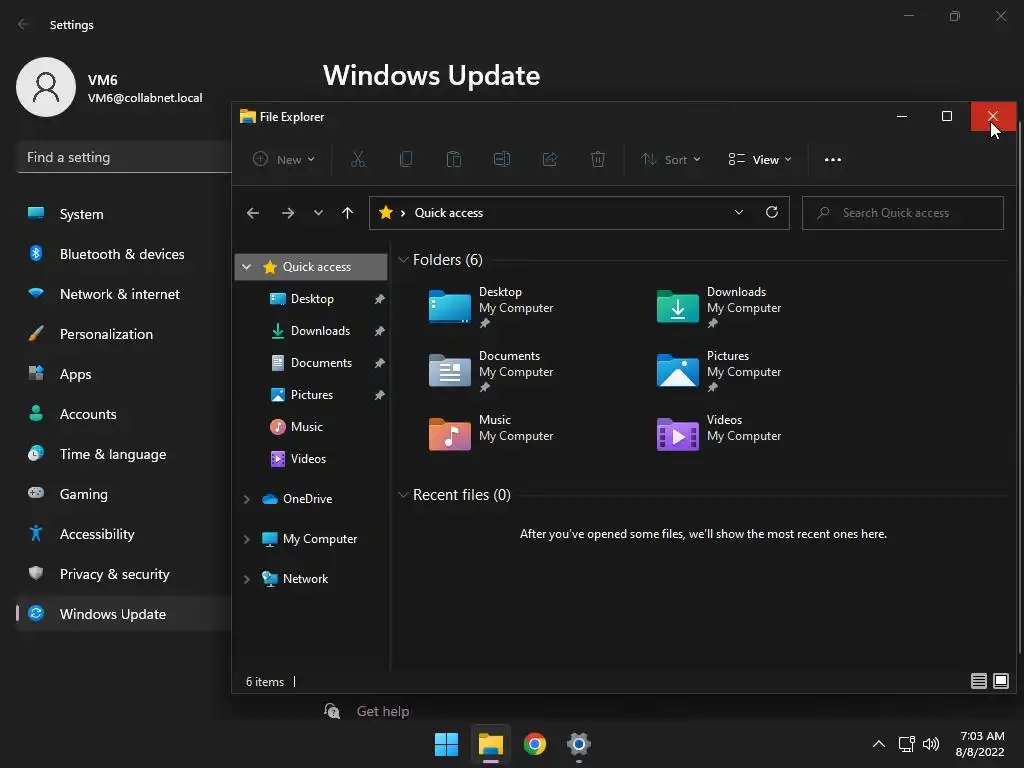Open the clock and date in the taskbar
The image size is (1024, 768).
pyautogui.click(x=980, y=744)
